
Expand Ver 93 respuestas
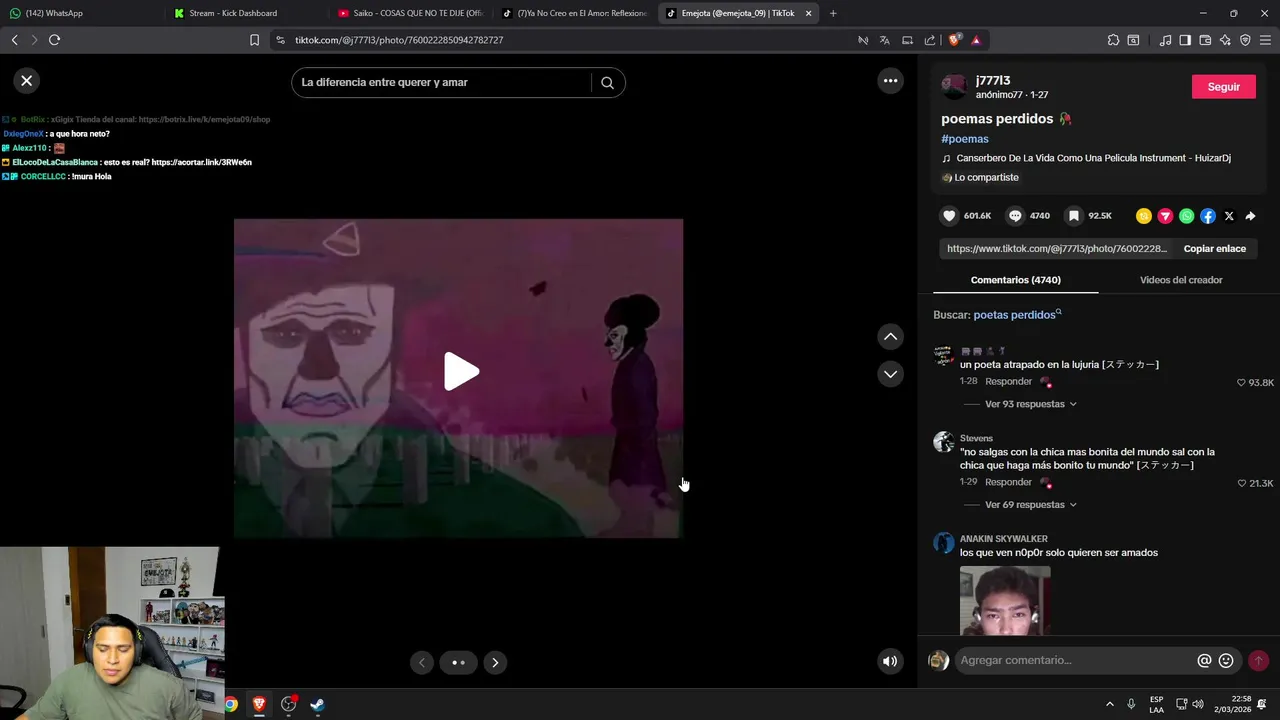[x=1030, y=404]
